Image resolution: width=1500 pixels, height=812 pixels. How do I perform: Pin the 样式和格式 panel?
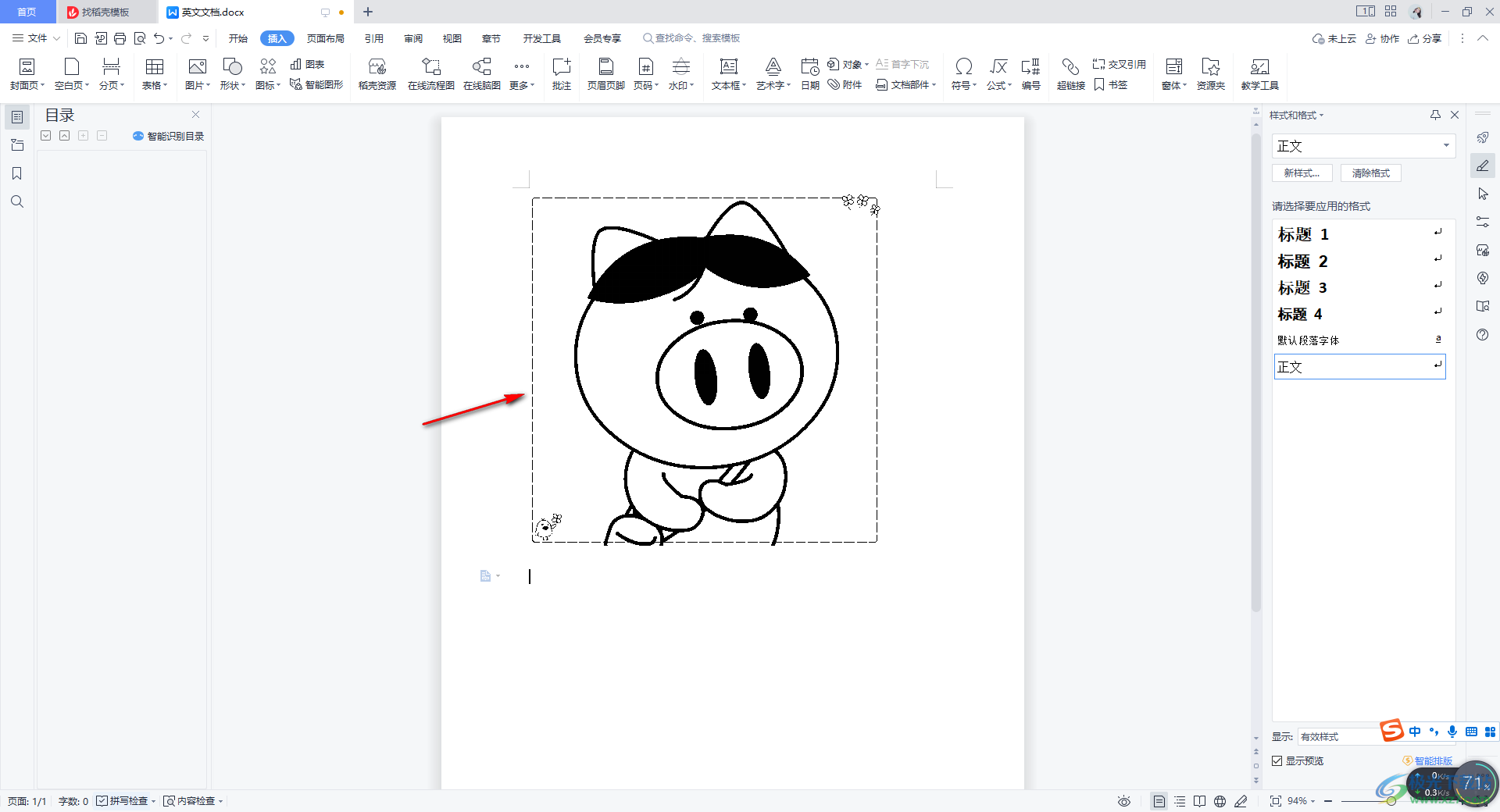pyautogui.click(x=1435, y=115)
